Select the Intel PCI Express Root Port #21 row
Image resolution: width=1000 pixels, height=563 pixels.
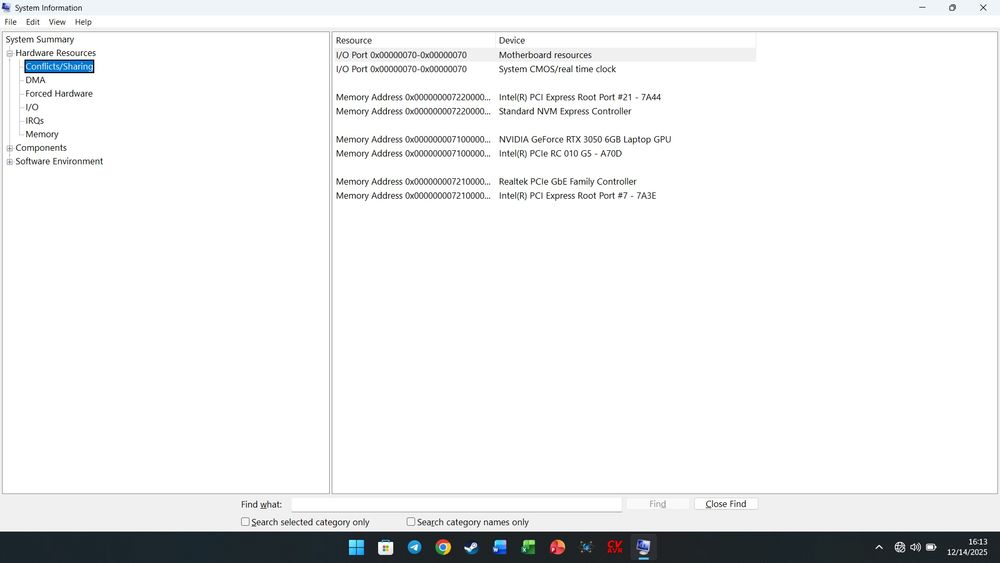[x=544, y=97]
